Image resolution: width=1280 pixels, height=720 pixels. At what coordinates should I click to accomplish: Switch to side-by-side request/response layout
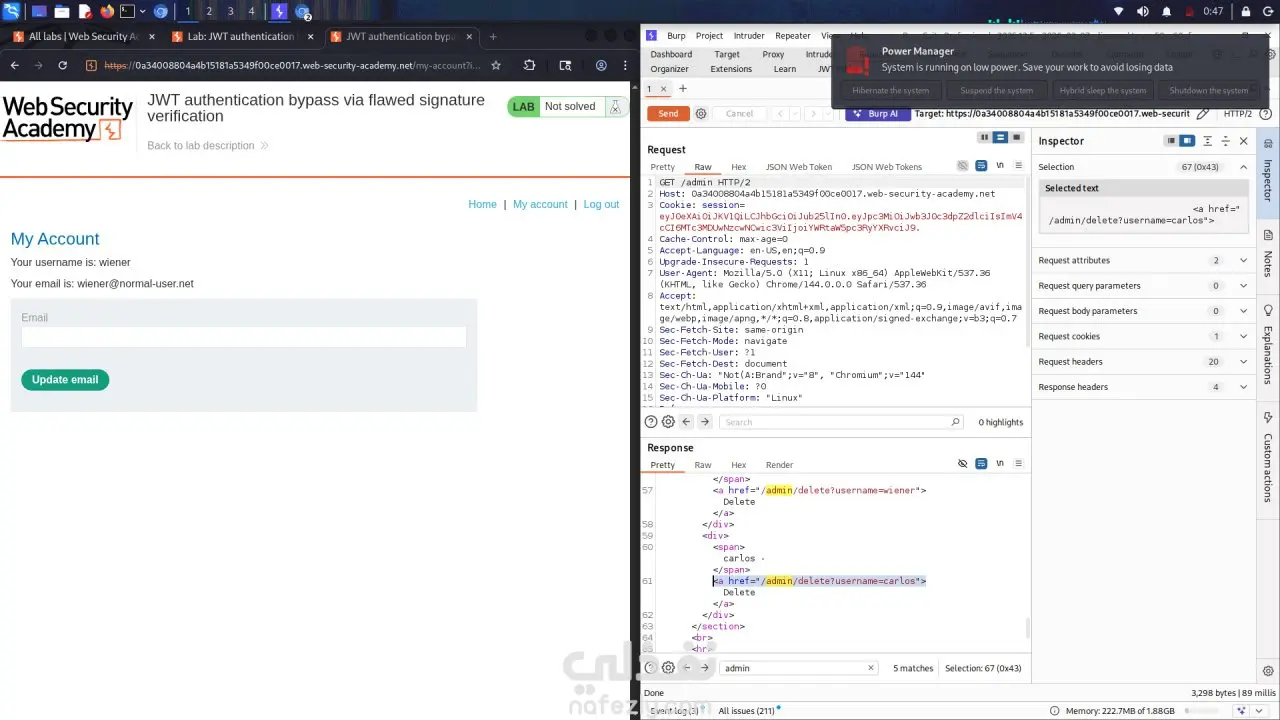pos(984,137)
